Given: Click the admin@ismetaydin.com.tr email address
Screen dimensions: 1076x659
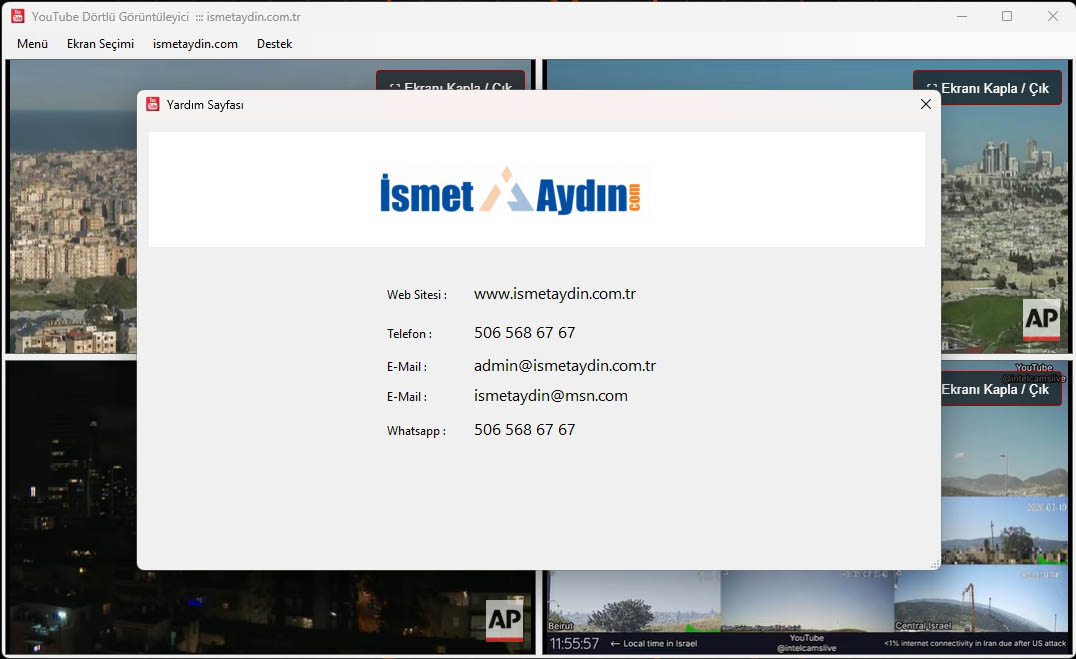Looking at the screenshot, I should (x=565, y=366).
